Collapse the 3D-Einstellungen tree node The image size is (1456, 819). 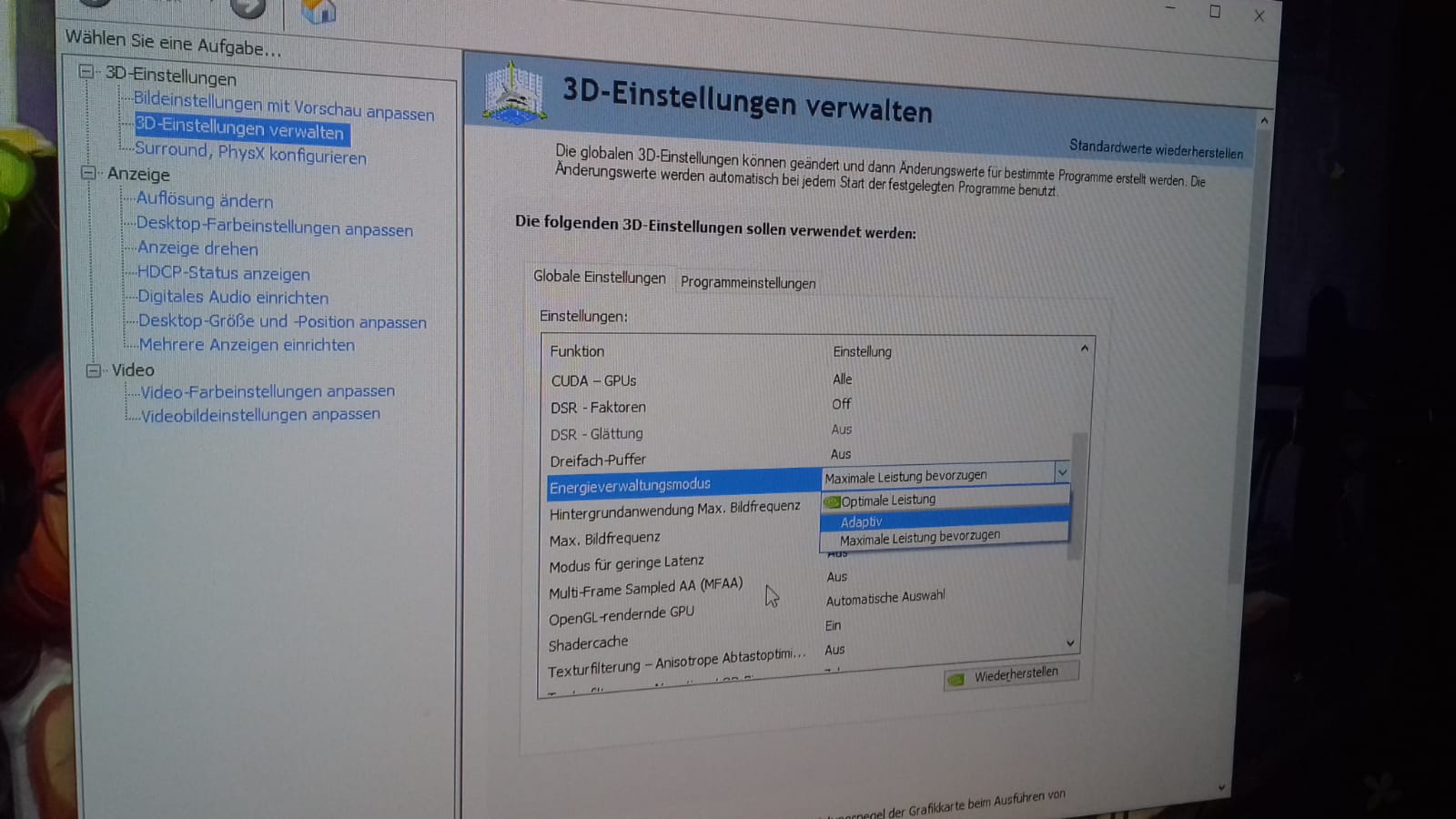tap(86, 71)
